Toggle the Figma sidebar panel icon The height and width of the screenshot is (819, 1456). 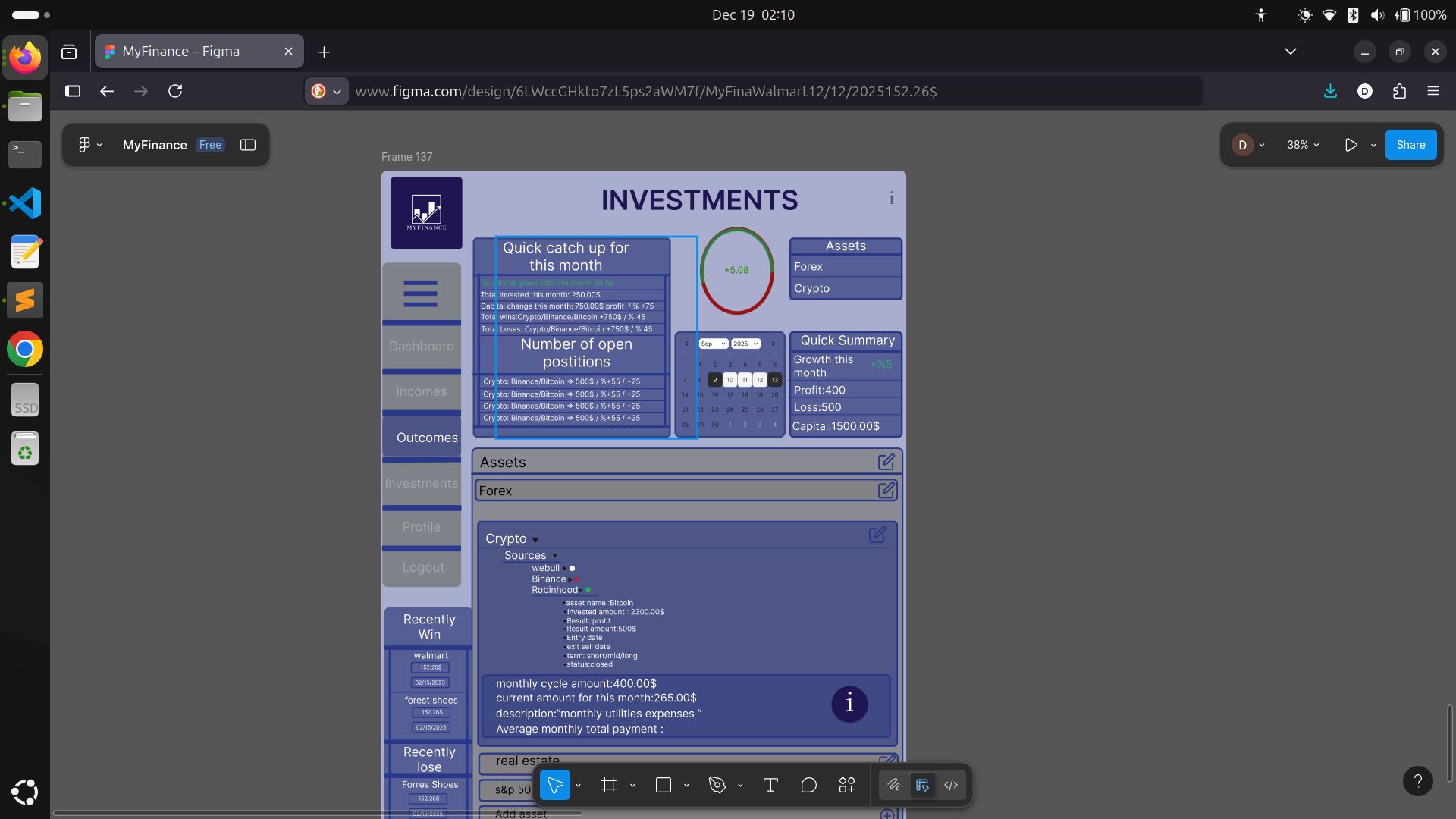pos(248,145)
